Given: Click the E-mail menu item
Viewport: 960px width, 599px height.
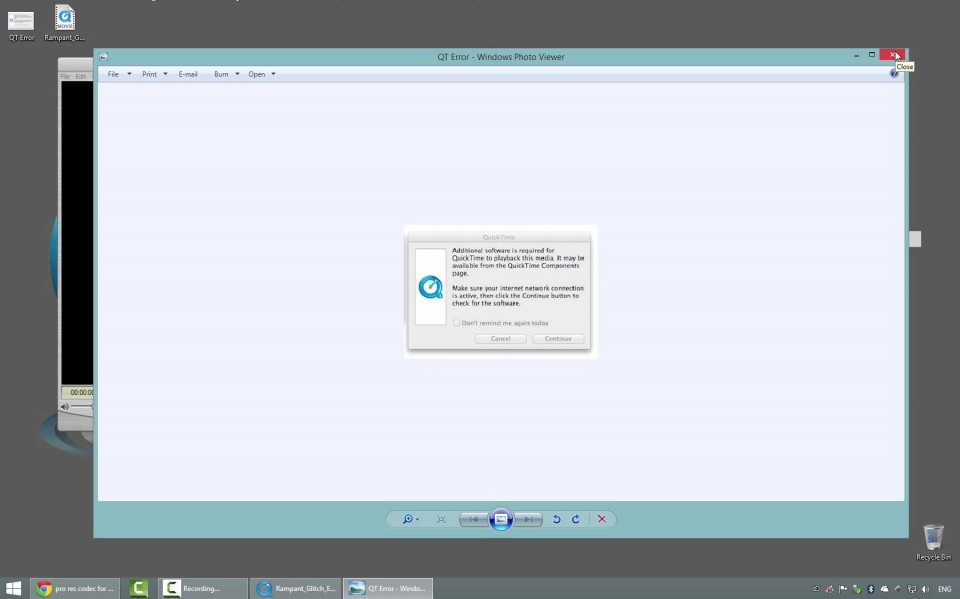Looking at the screenshot, I should 188,74.
